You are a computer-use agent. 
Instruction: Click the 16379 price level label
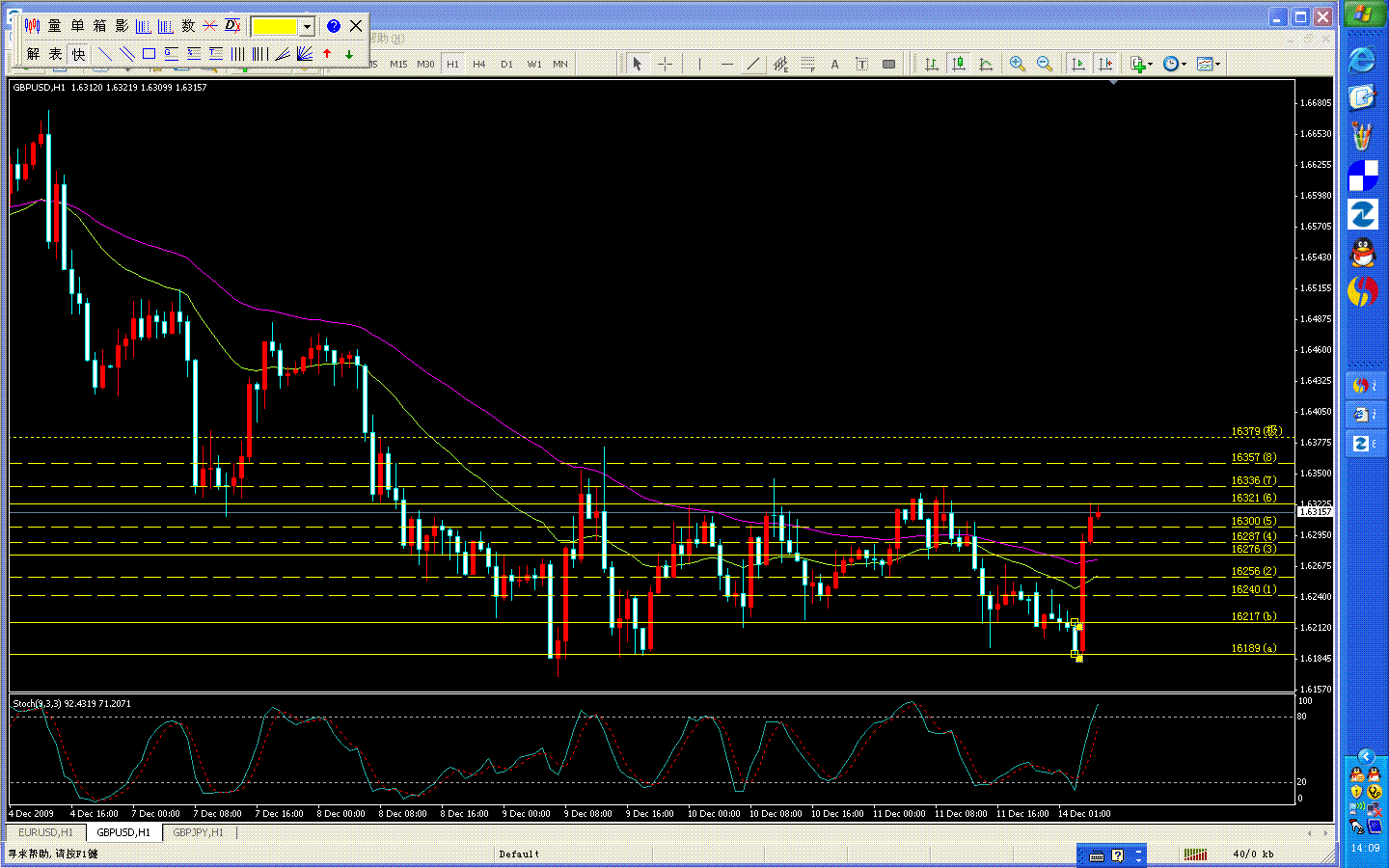[1257, 431]
